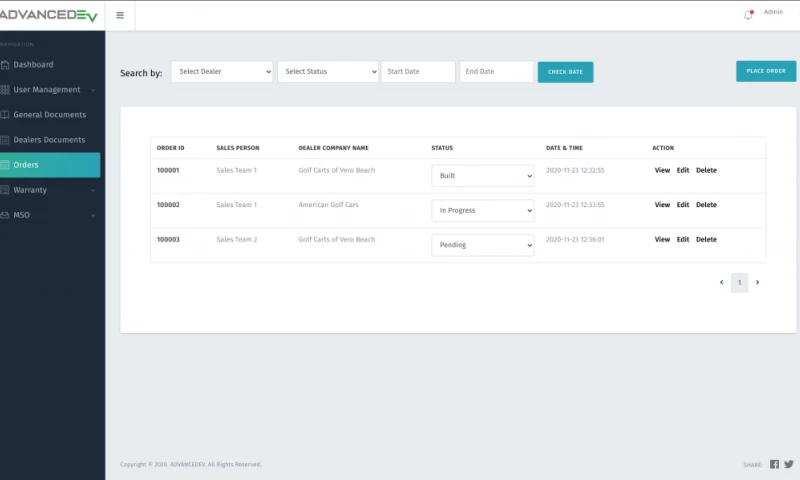
Task: Click the AdvancedEV logo
Action: pos(50,15)
